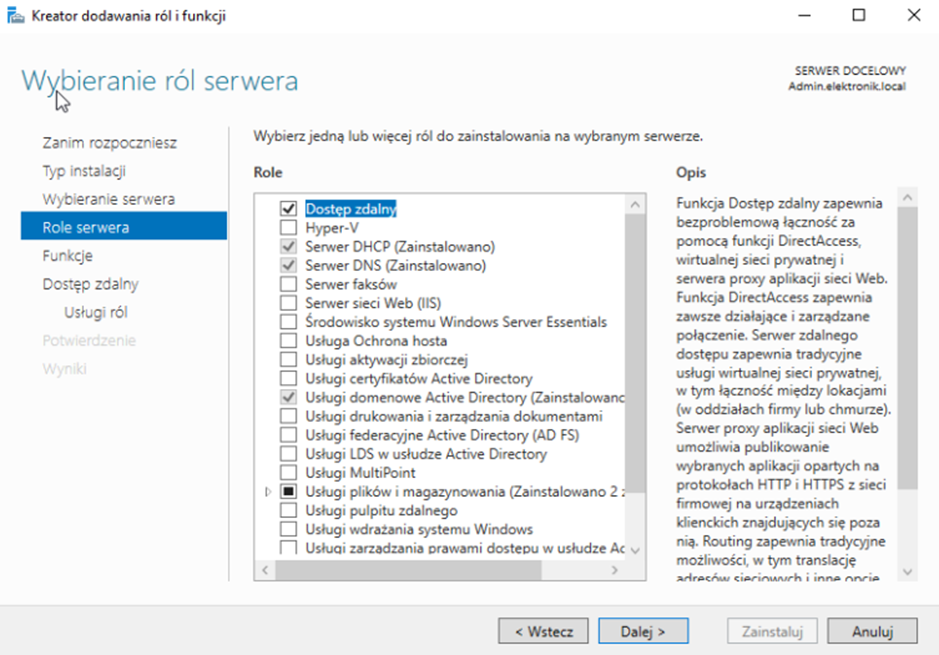939x655 pixels.
Task: Enable the Serwer sieci Web (IIS) role
Action: click(289, 303)
